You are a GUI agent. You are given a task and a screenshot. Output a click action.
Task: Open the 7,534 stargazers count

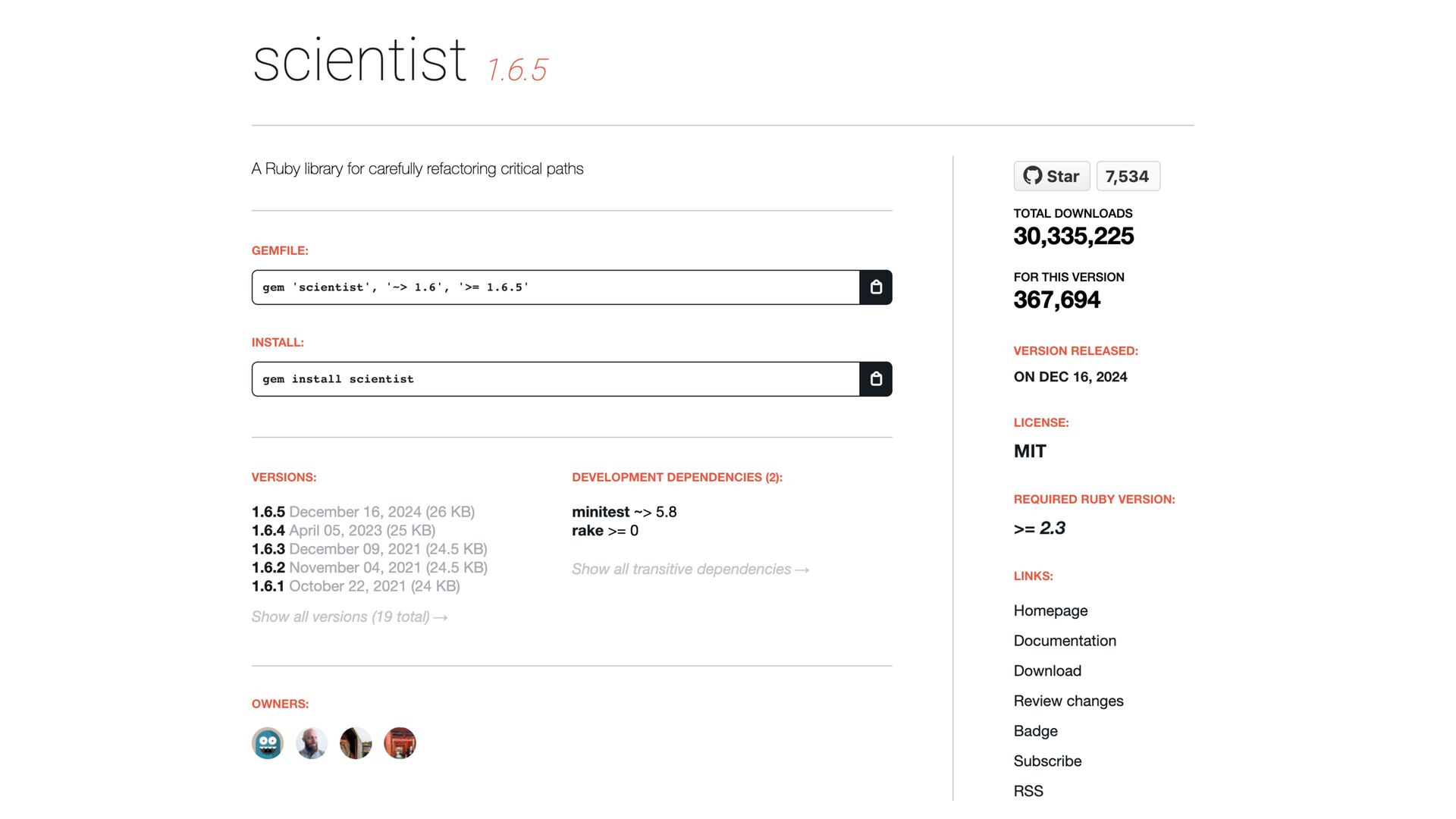click(x=1127, y=176)
